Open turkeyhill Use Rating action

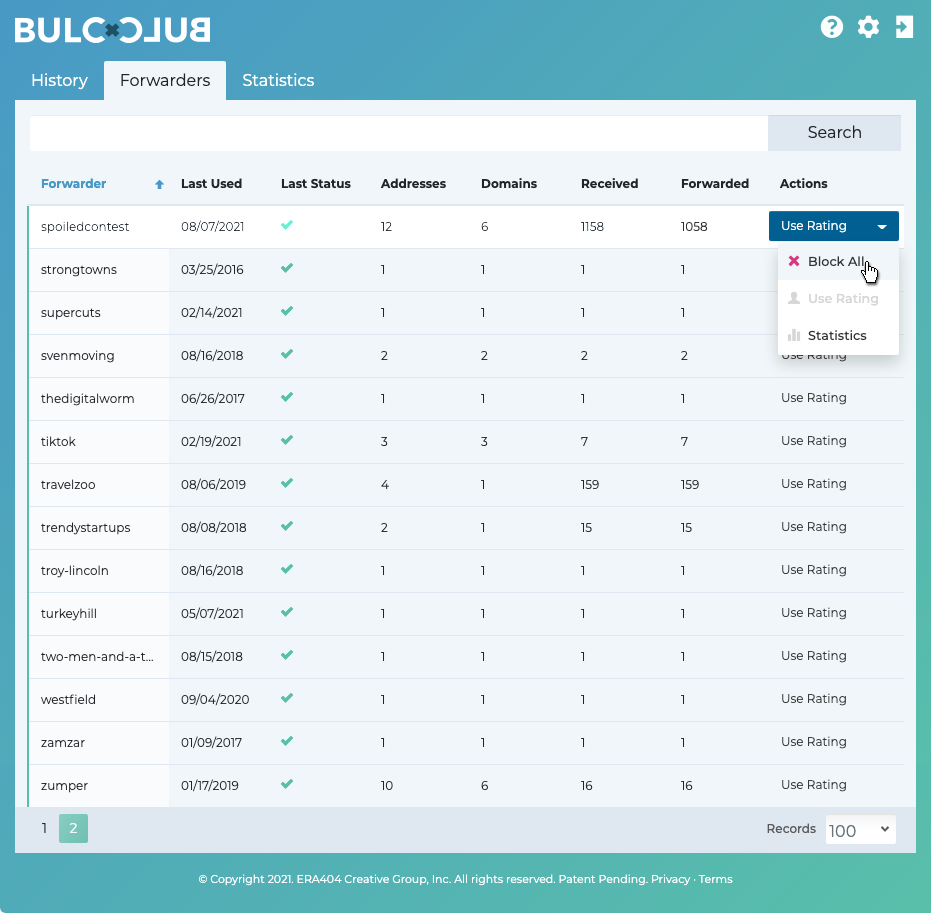[813, 613]
